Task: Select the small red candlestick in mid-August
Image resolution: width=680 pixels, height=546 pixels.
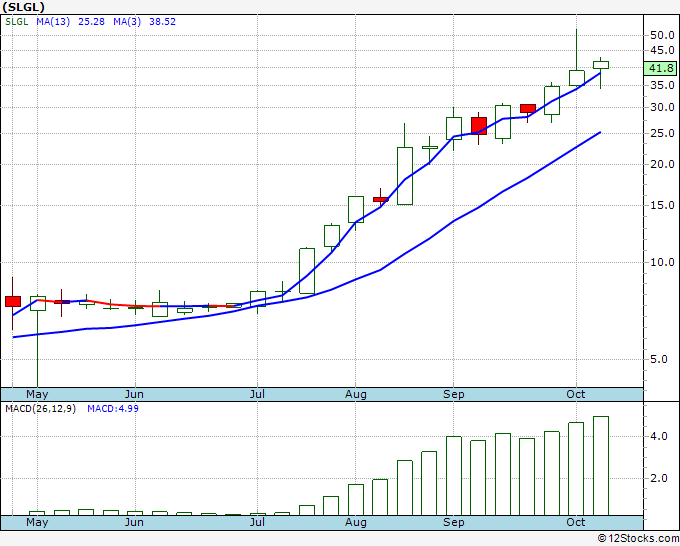Action: pyautogui.click(x=380, y=199)
